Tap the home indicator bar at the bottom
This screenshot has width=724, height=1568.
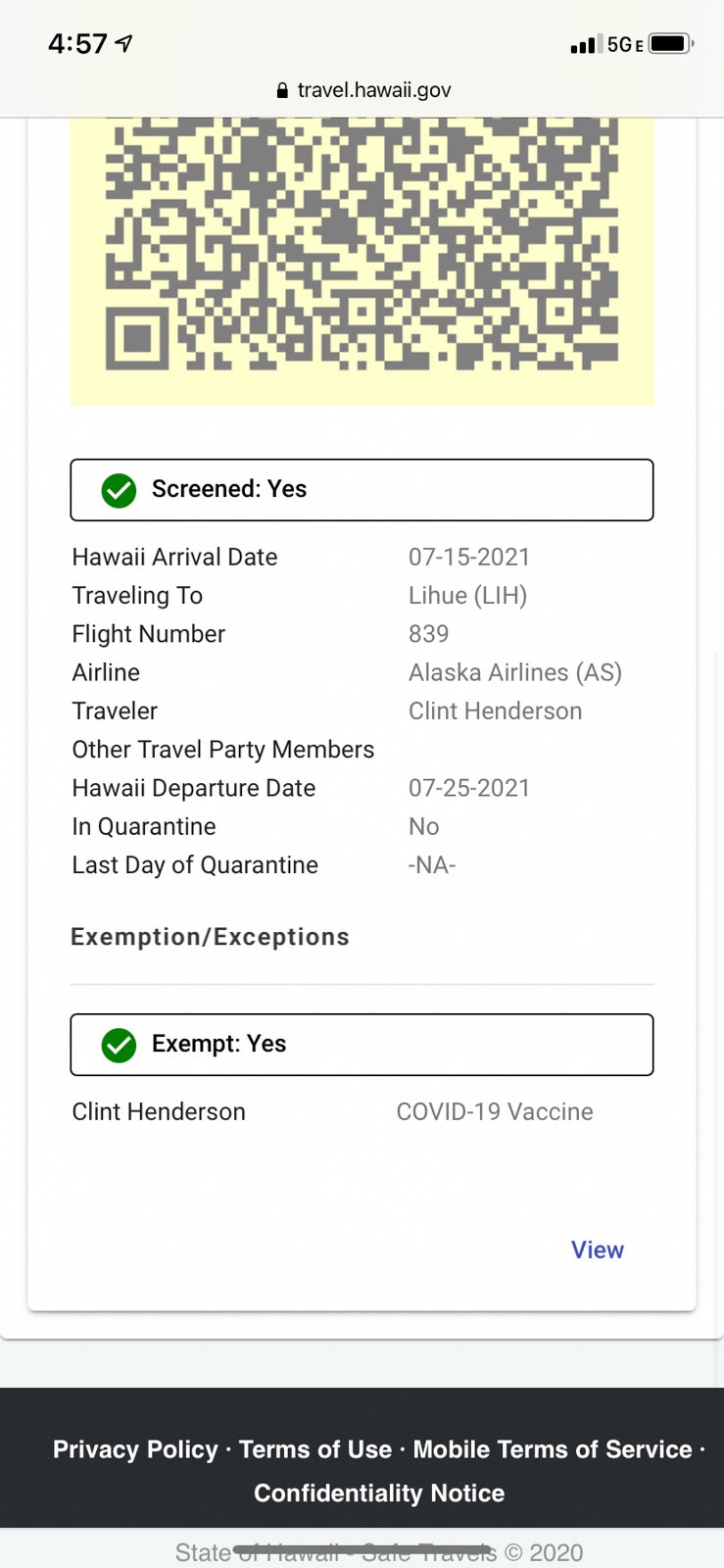[x=362, y=1549]
